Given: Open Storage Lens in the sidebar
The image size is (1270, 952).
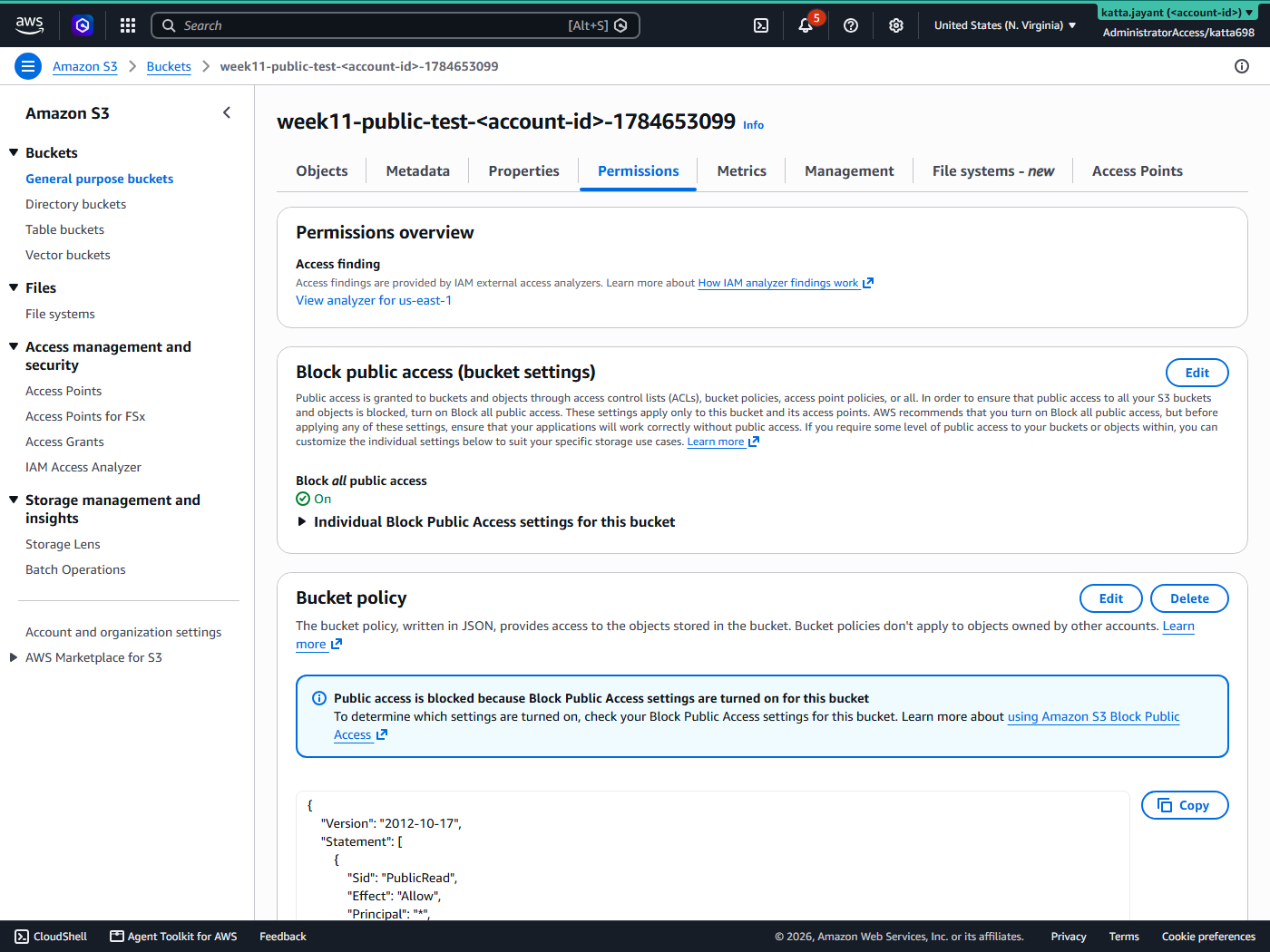Looking at the screenshot, I should [63, 544].
